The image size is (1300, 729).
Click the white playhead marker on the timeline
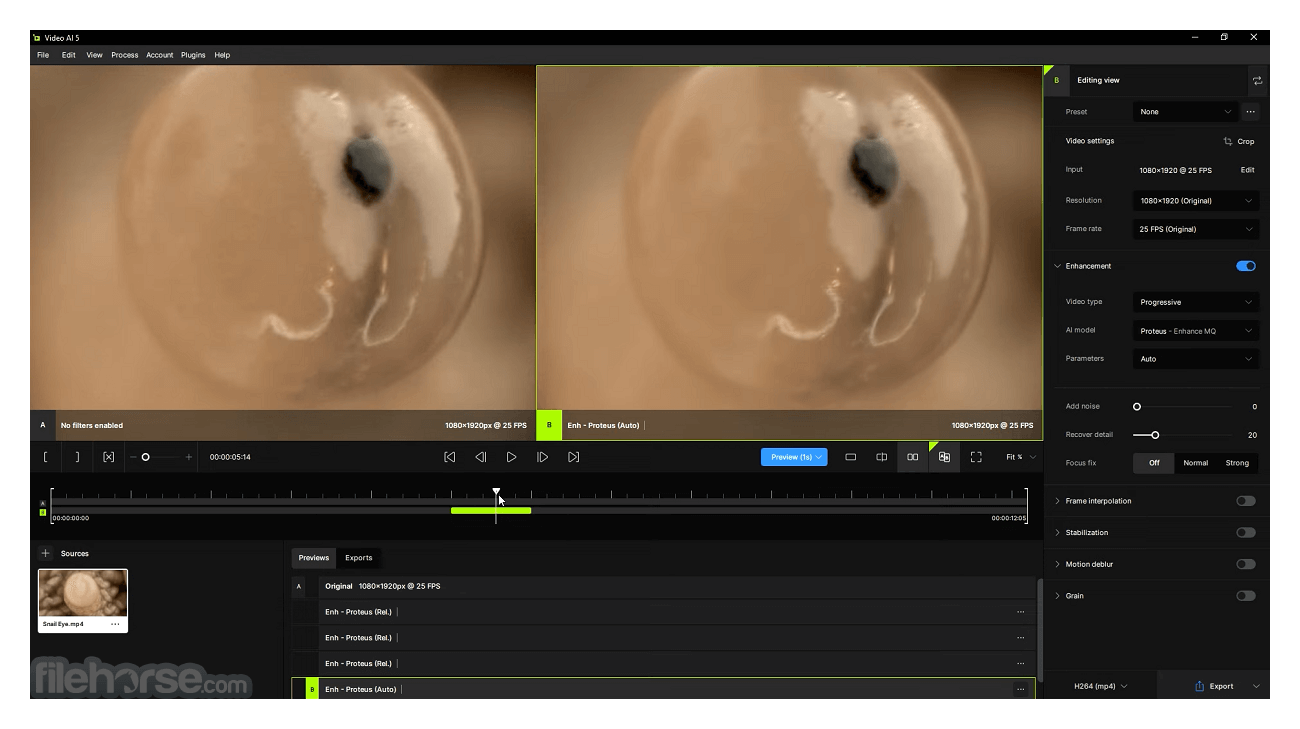coord(496,492)
